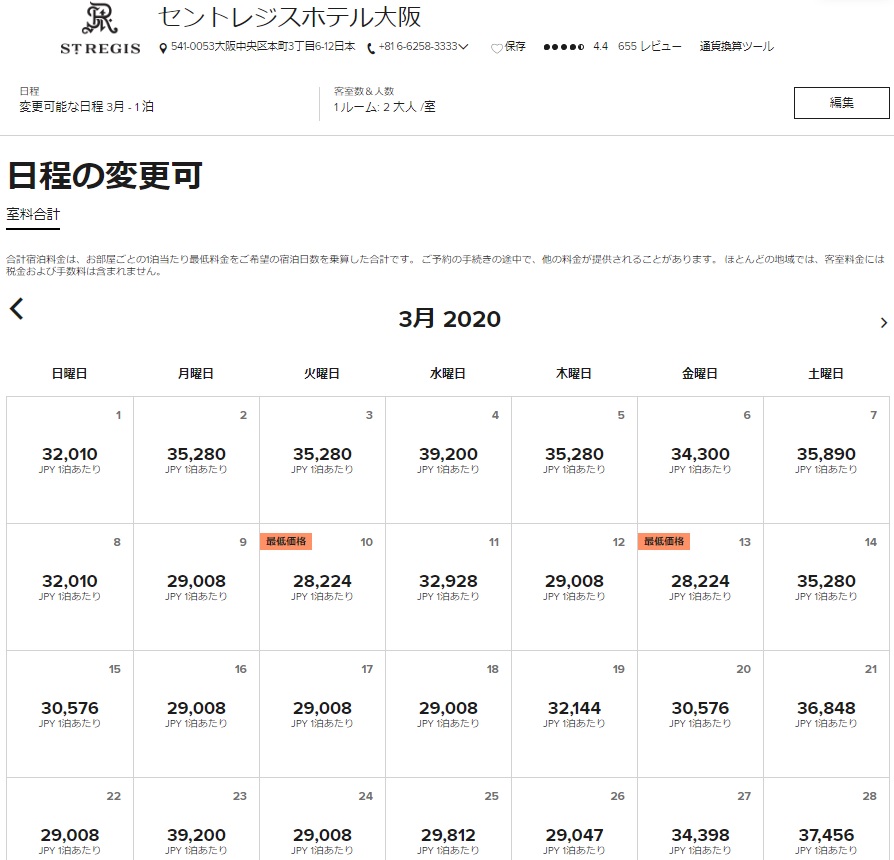Click the phone icon beside the number
Viewport: 894px width, 860px height.
371,48
